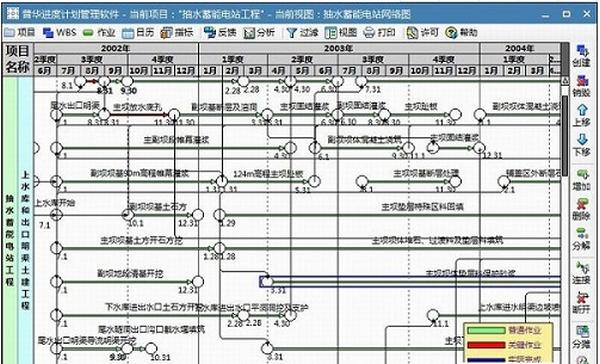Click the 销毁 (Destroy) sidebar icon
The image size is (600, 364).
click(582, 86)
